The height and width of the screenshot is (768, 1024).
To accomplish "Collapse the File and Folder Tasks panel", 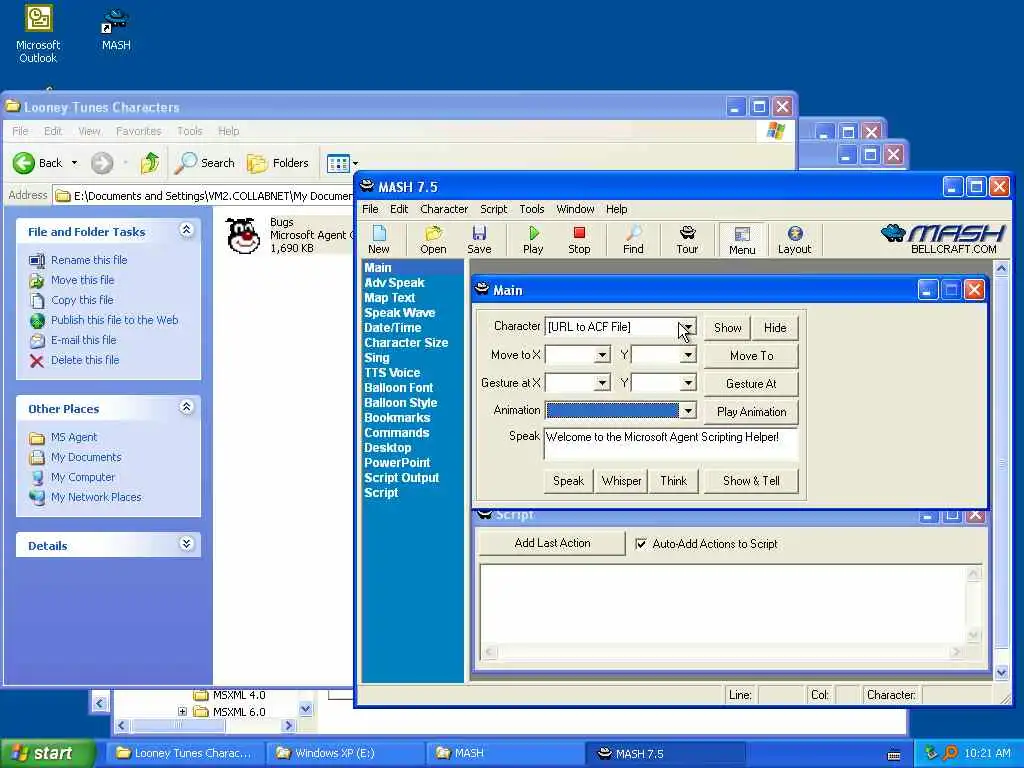I will (x=186, y=230).
